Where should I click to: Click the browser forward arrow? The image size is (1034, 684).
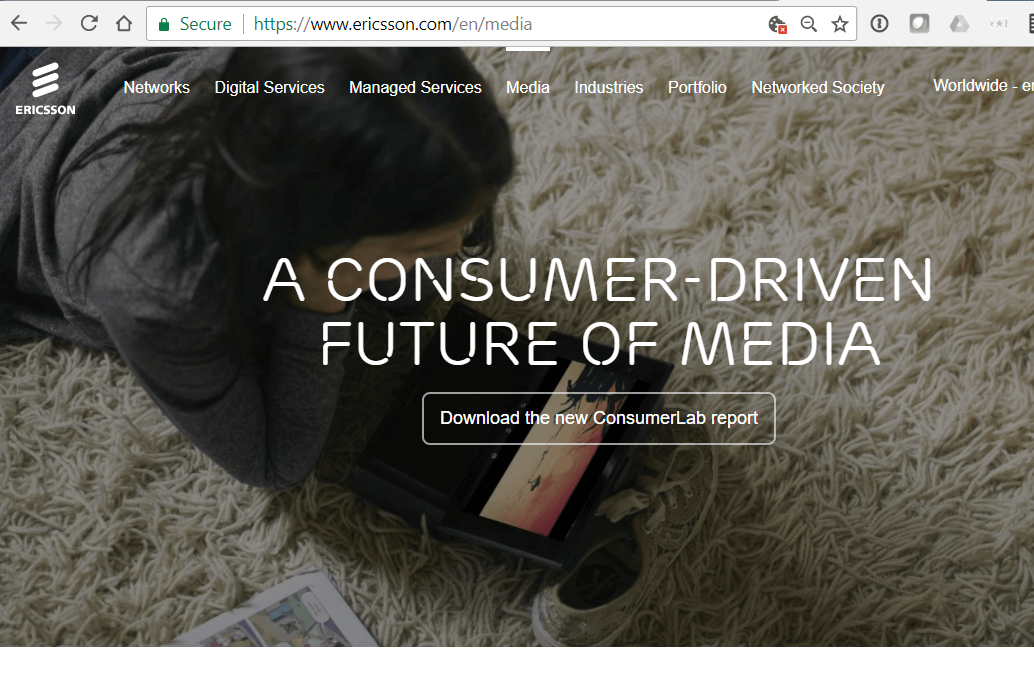tap(54, 23)
